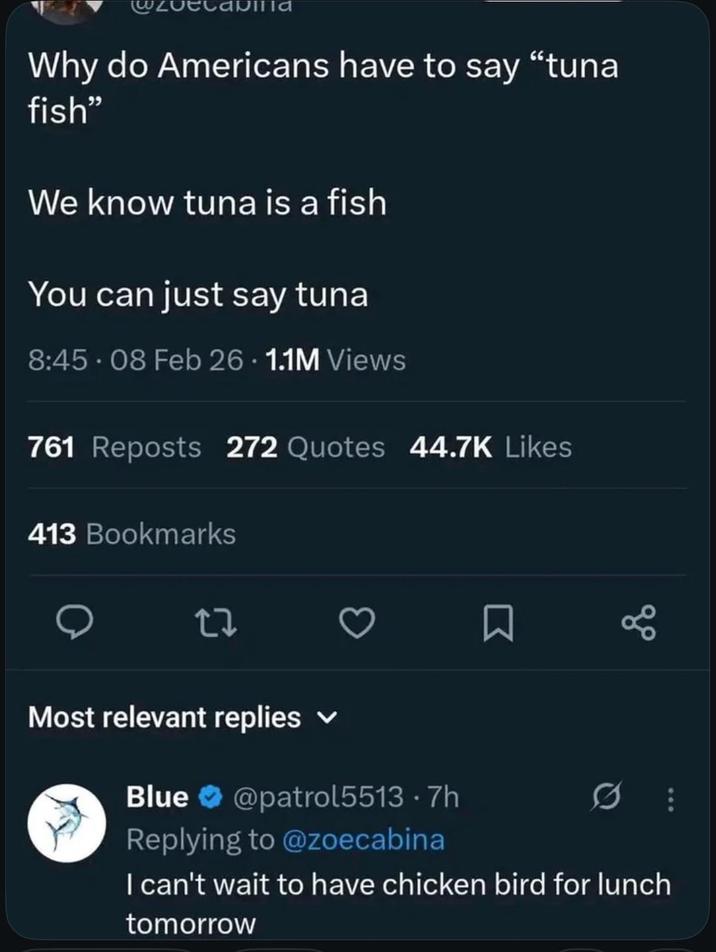Viewport: 716px width, 952px height.
Task: Like the tuna fish tweet
Action: pyautogui.click(x=358, y=622)
